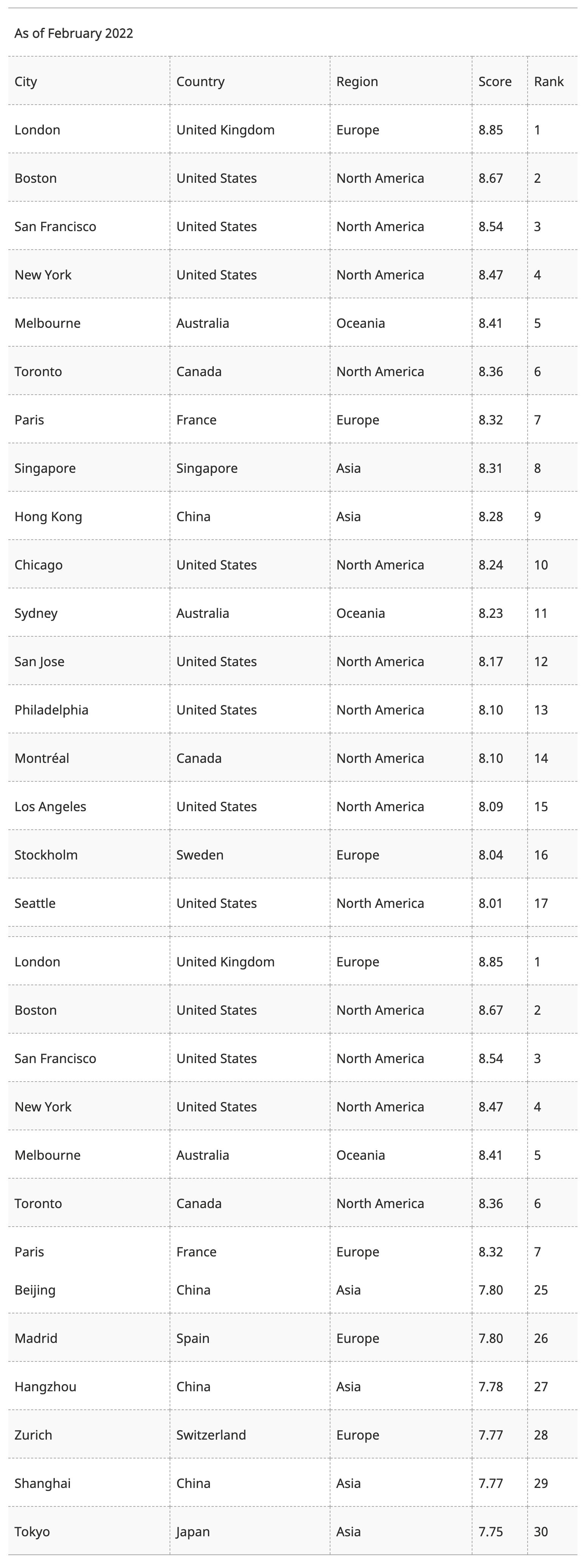Select the Sweden country cell

(x=200, y=855)
